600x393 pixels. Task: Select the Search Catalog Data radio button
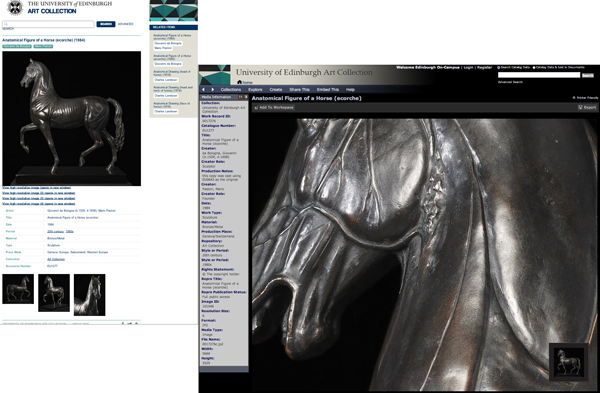click(x=499, y=68)
